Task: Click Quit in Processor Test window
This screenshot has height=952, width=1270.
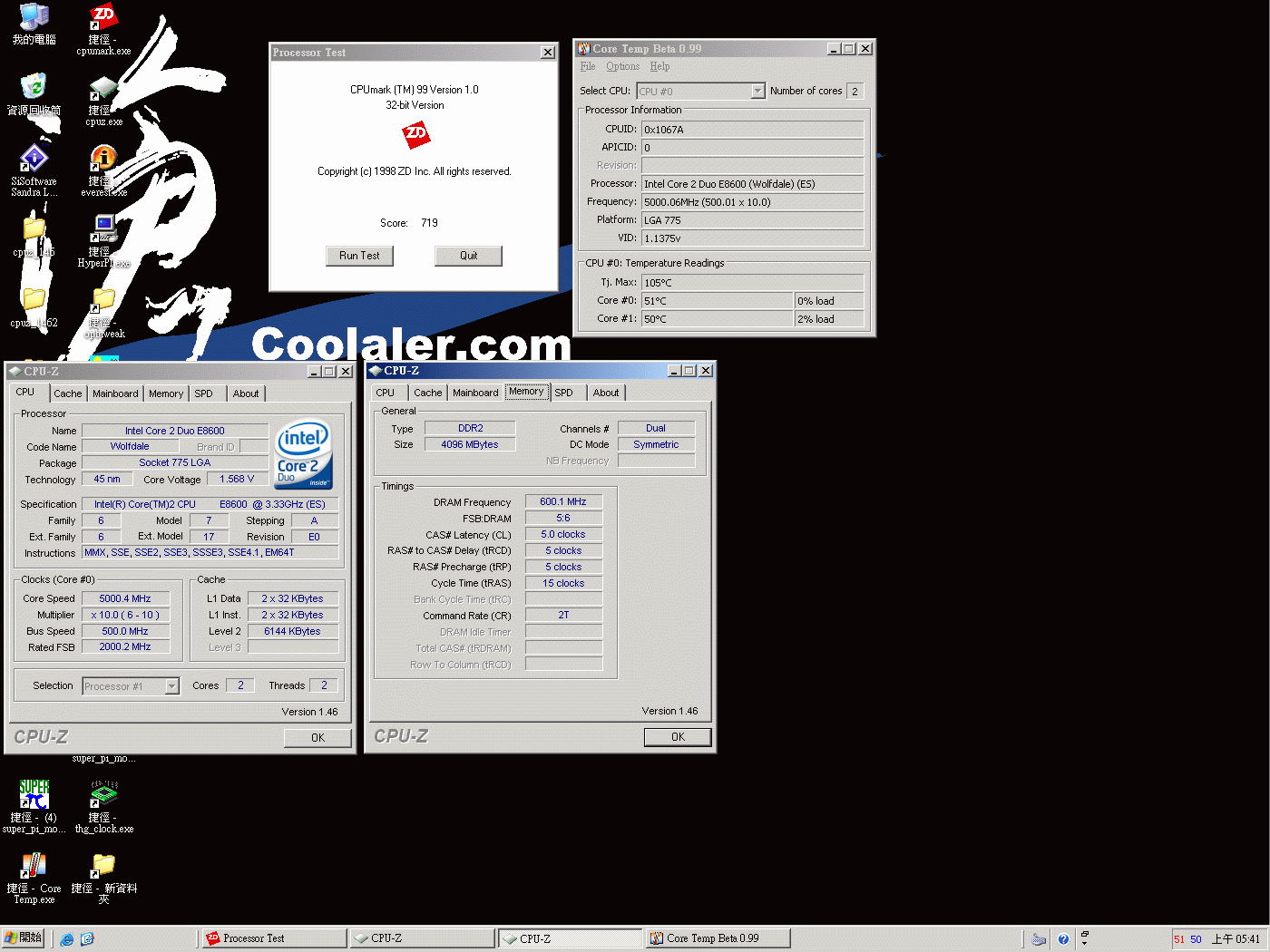Action: (x=468, y=256)
